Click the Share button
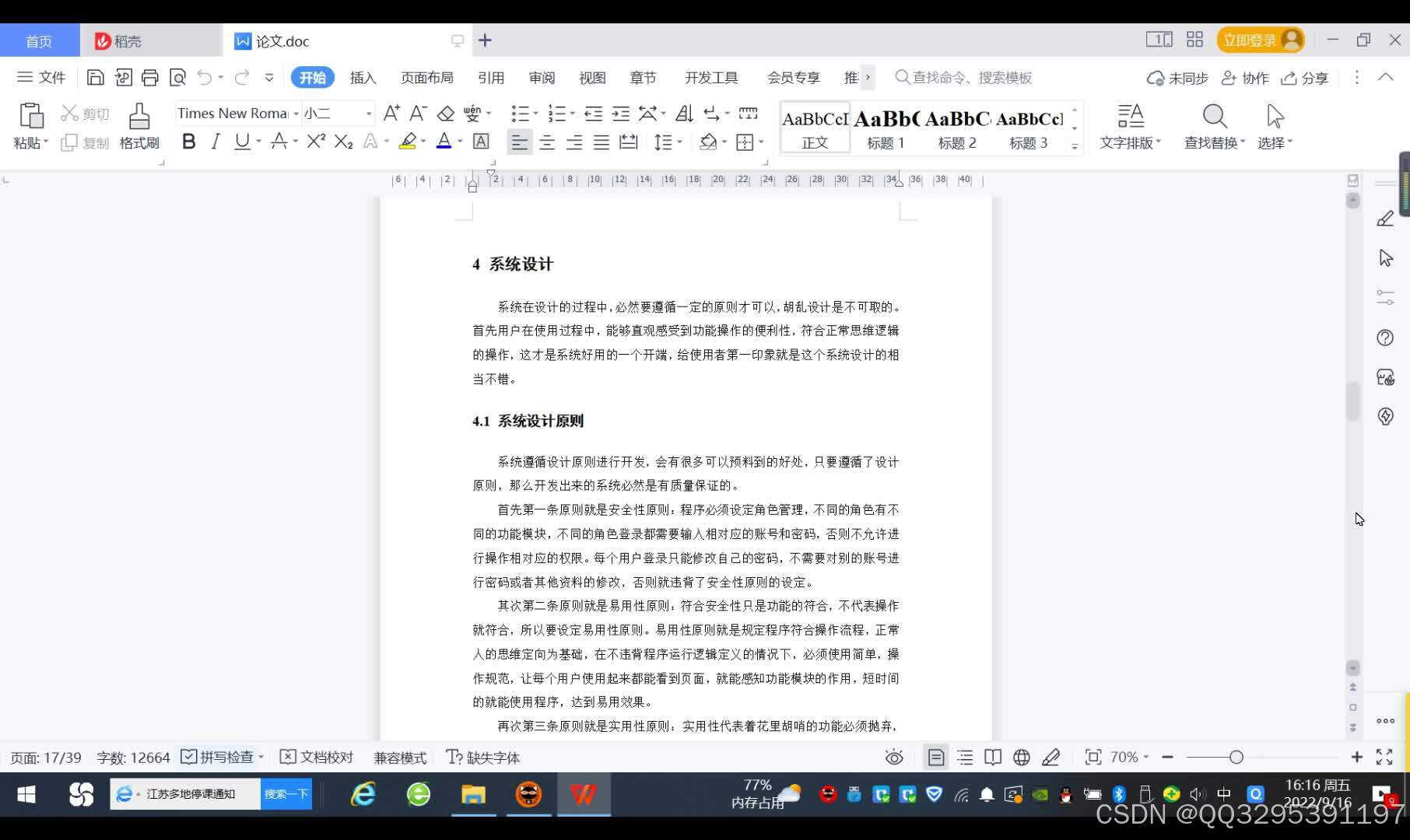 pyautogui.click(x=1305, y=78)
